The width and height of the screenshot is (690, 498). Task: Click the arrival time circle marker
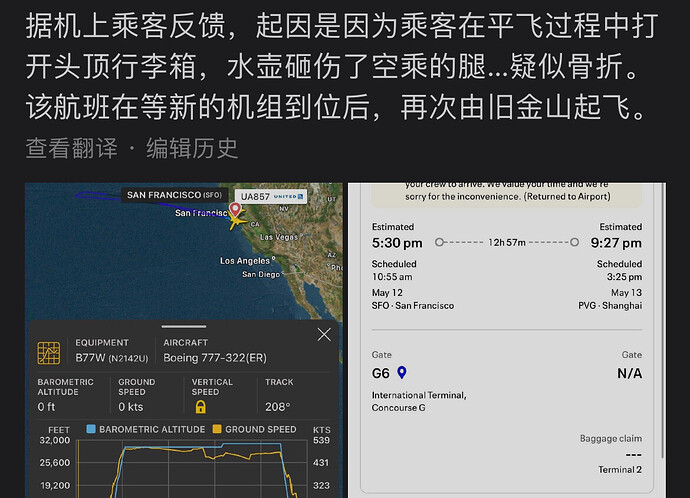pos(574,242)
